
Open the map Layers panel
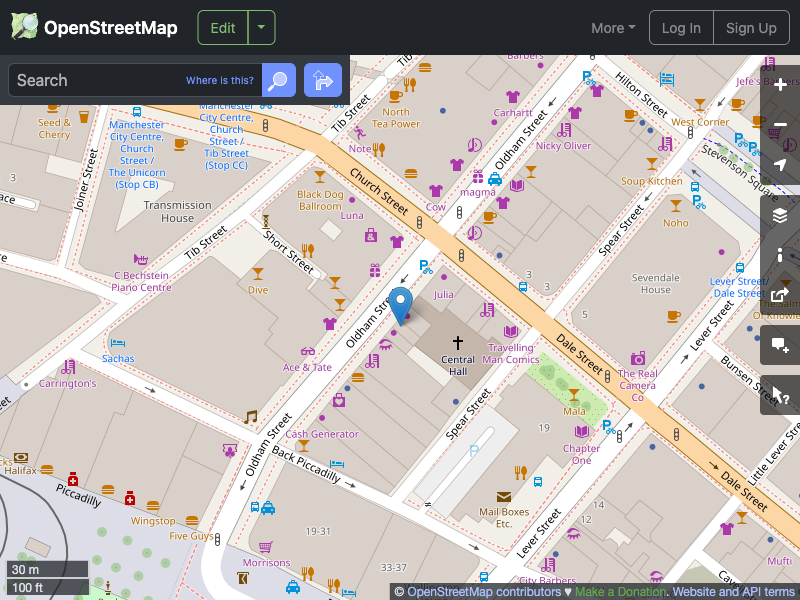tap(780, 215)
